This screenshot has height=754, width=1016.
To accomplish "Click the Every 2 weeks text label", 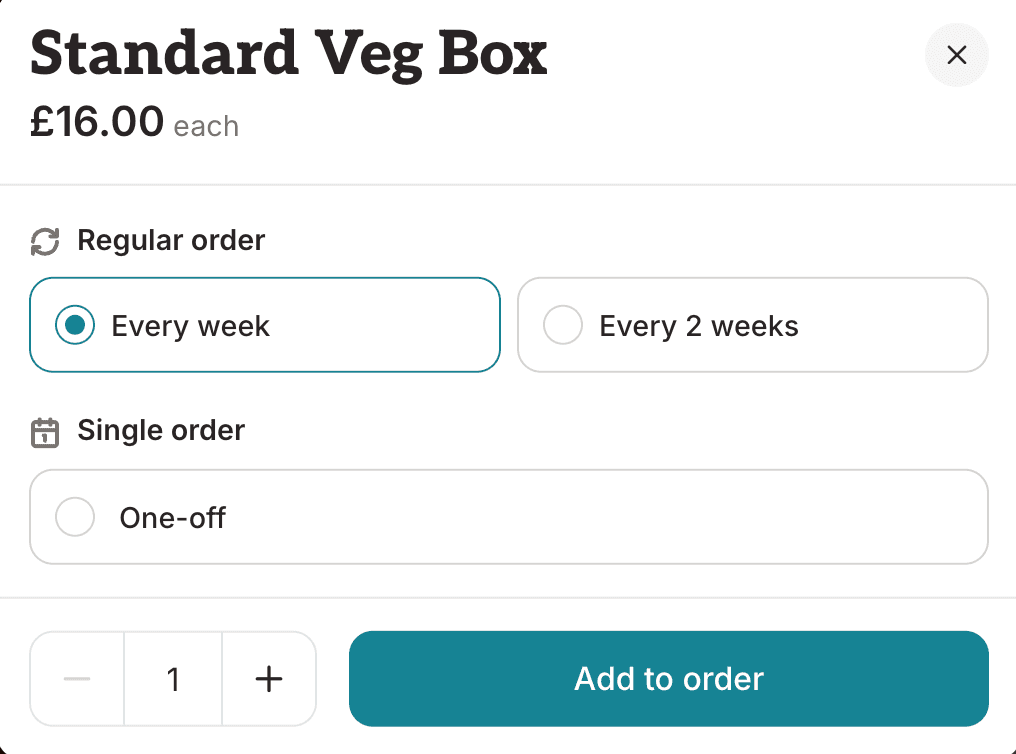I will tap(698, 326).
